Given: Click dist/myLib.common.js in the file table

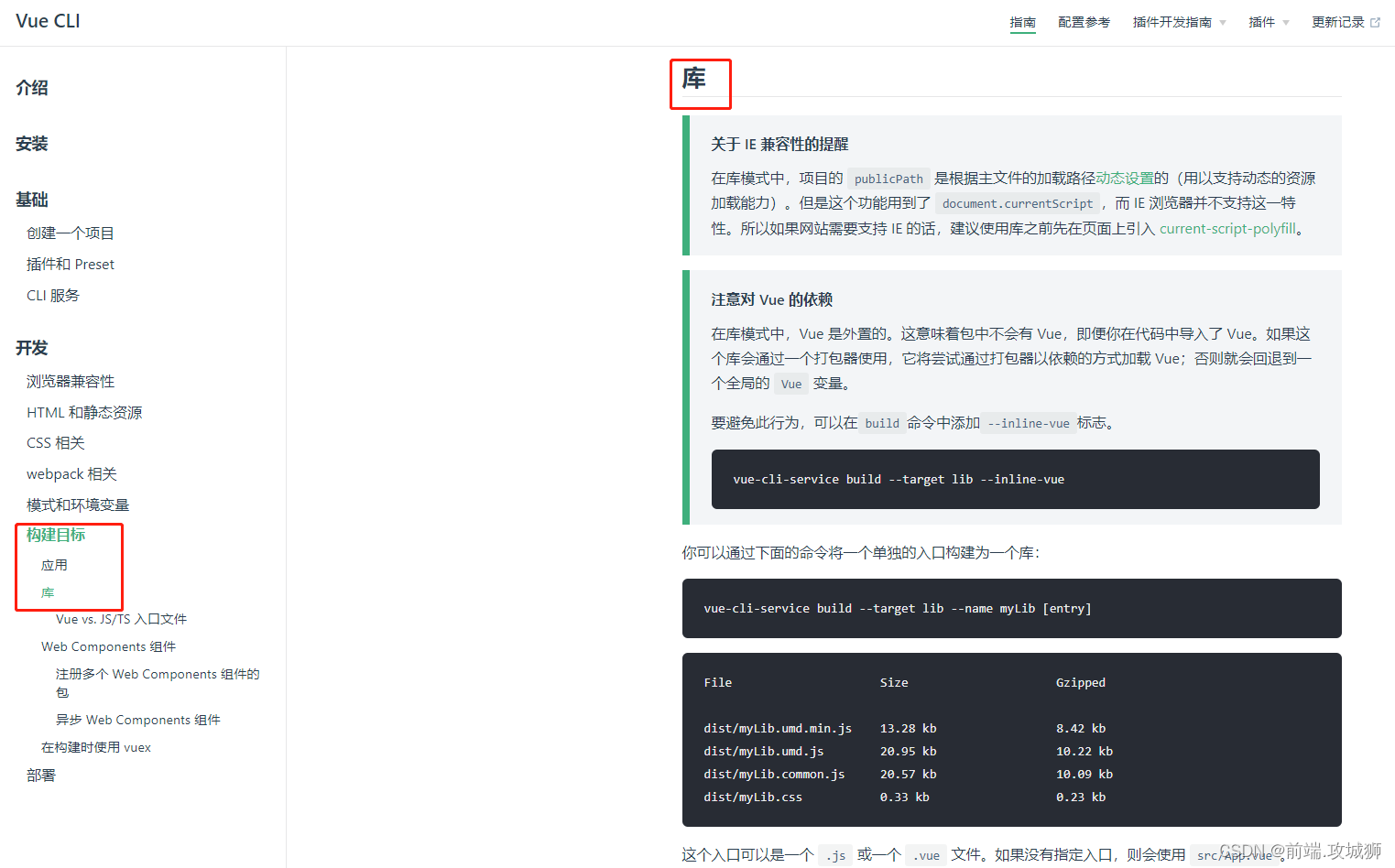Looking at the screenshot, I should coord(774,775).
